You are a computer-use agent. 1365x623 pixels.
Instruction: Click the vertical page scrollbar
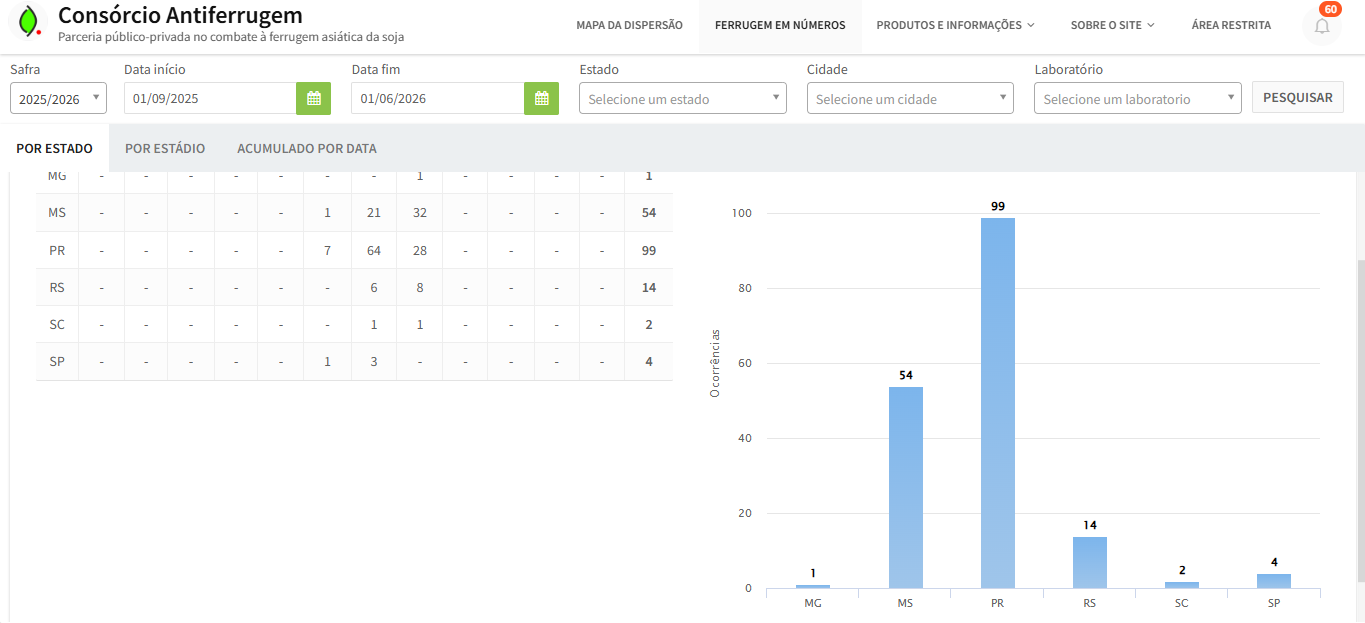(x=1359, y=420)
